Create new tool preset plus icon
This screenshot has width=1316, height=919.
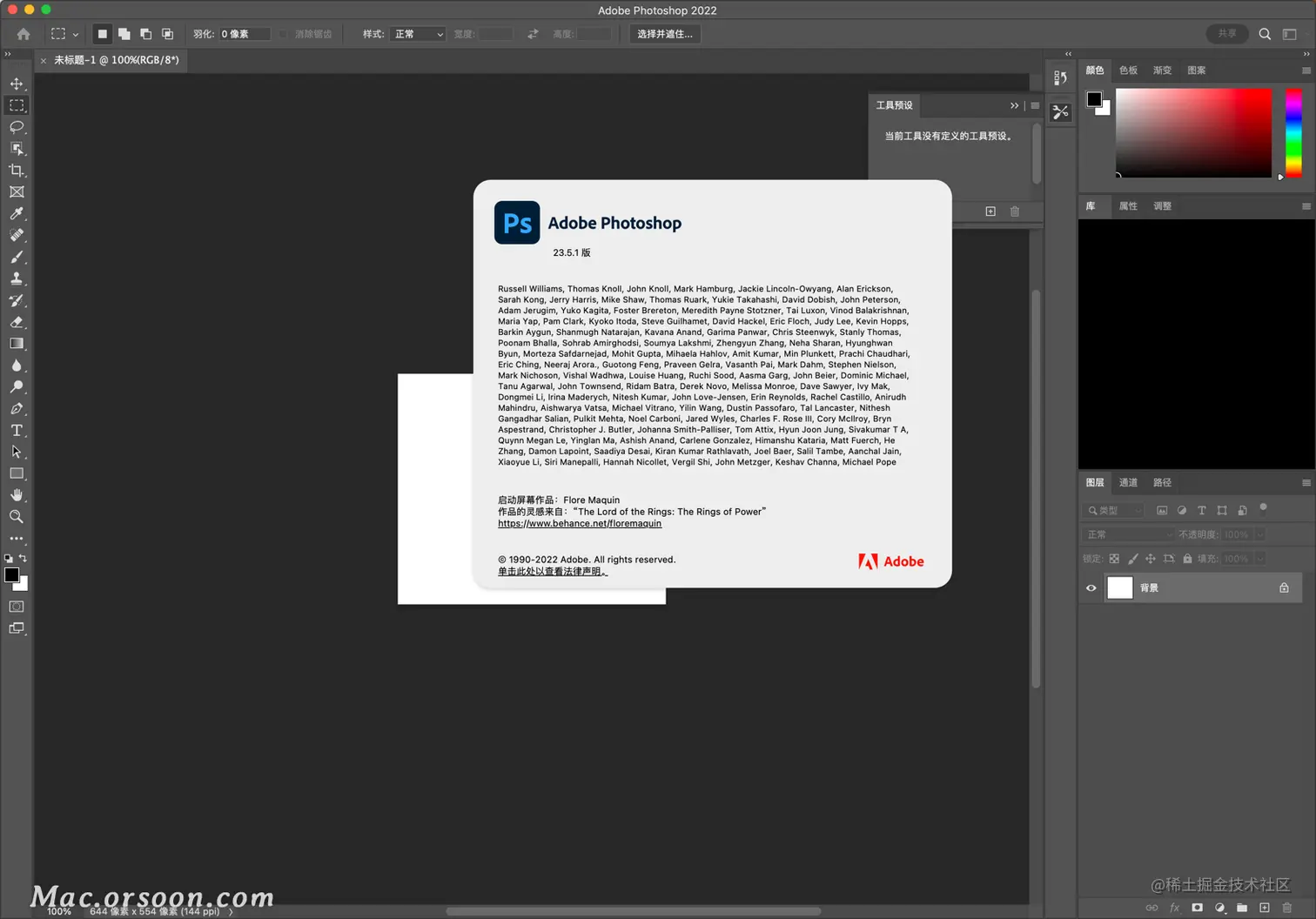coord(990,211)
